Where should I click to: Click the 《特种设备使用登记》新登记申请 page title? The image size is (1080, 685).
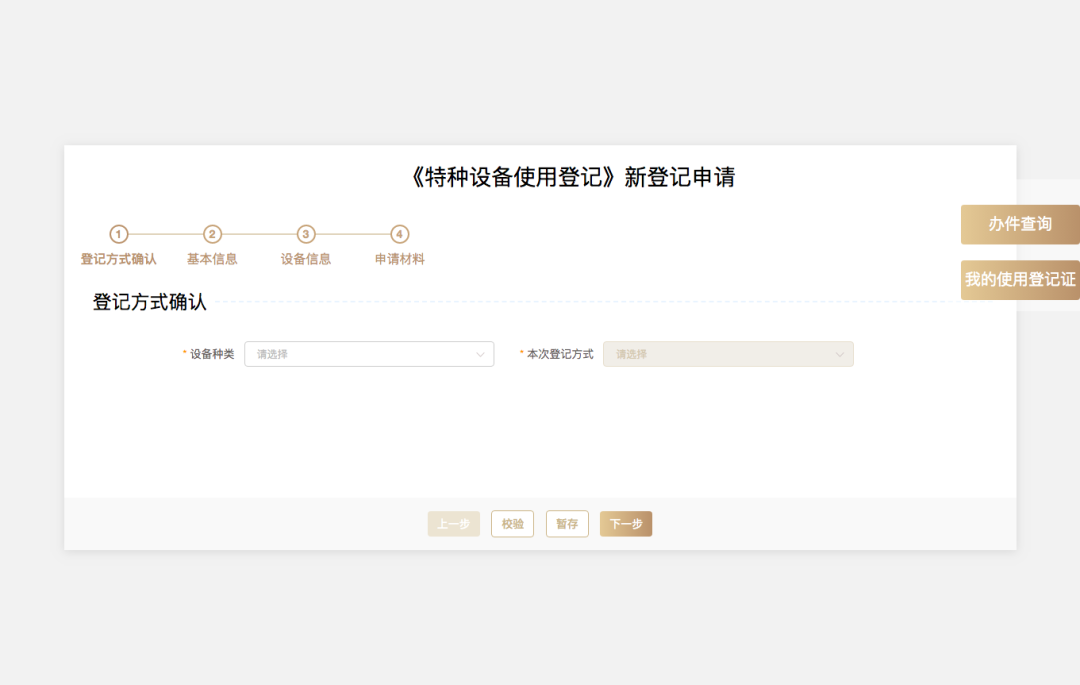(573, 178)
